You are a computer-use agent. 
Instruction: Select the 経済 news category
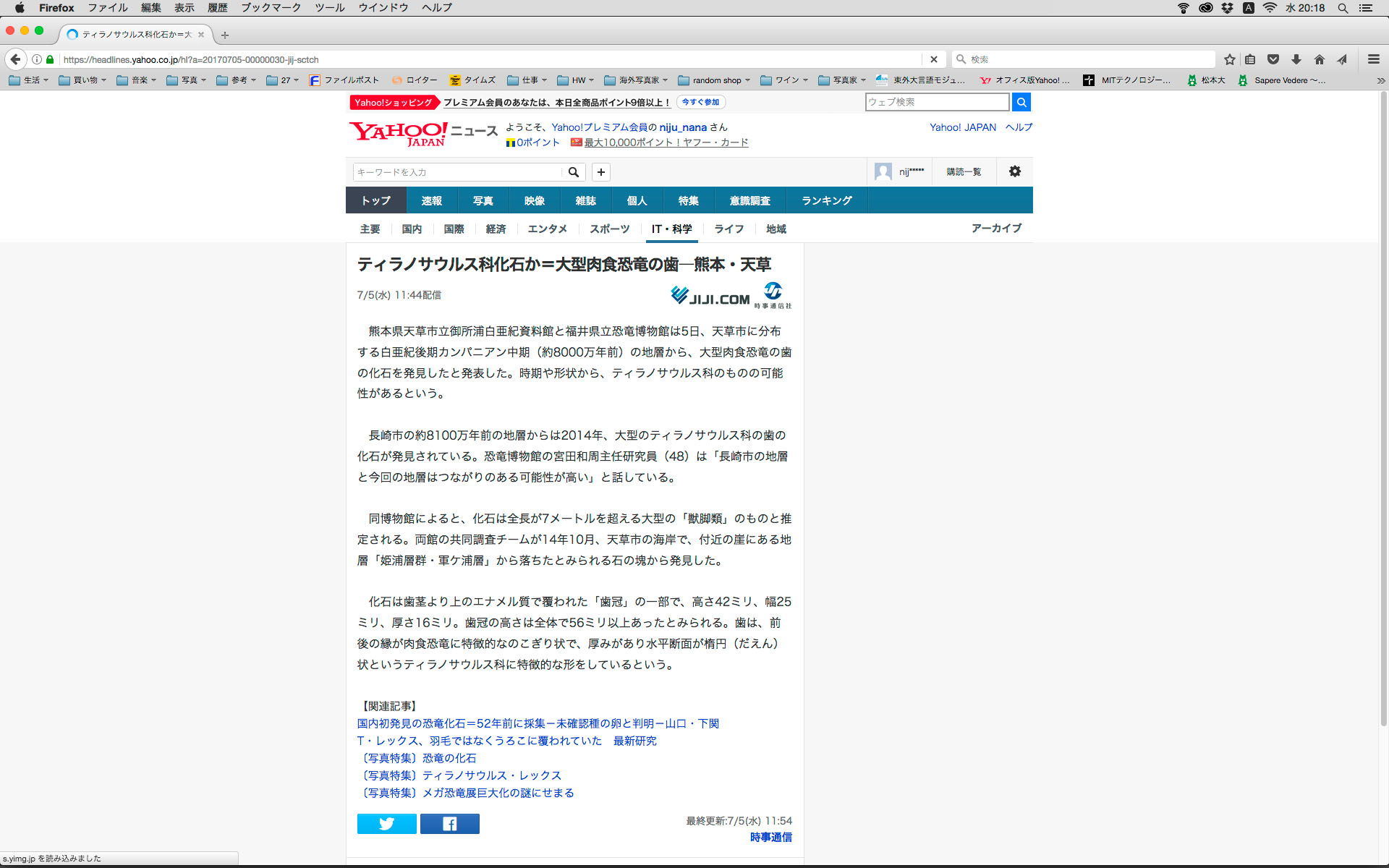496,229
